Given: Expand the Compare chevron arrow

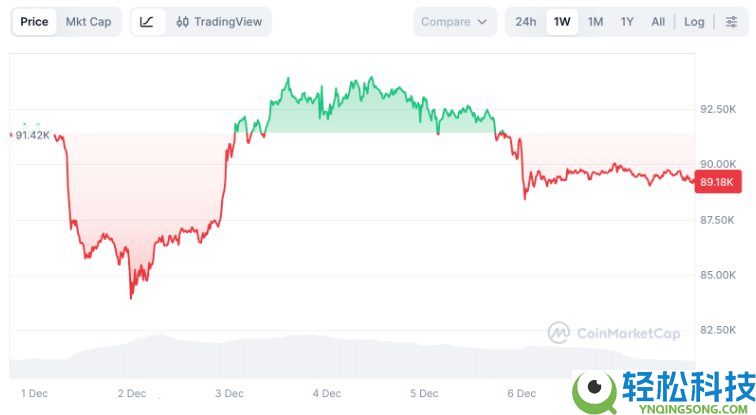Looking at the screenshot, I should [482, 22].
